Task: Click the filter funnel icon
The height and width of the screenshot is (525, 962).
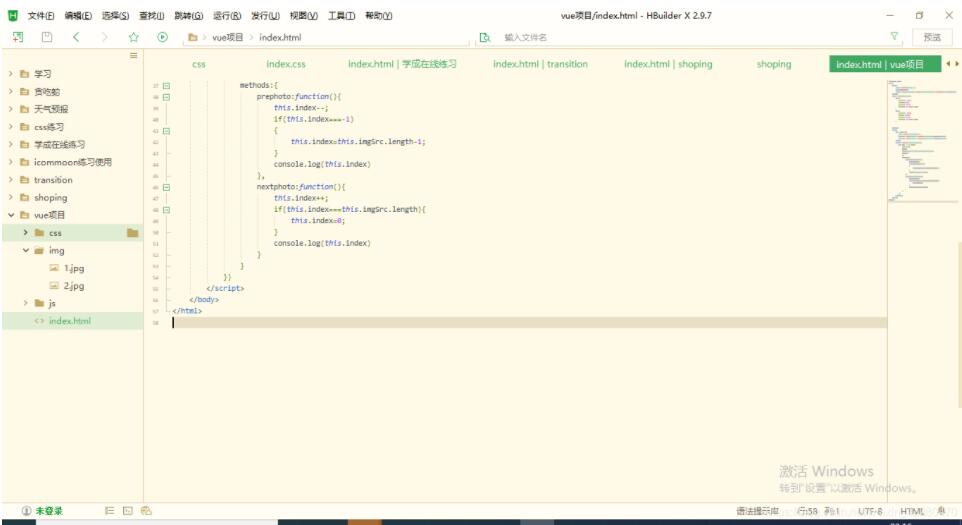Action: (894, 37)
